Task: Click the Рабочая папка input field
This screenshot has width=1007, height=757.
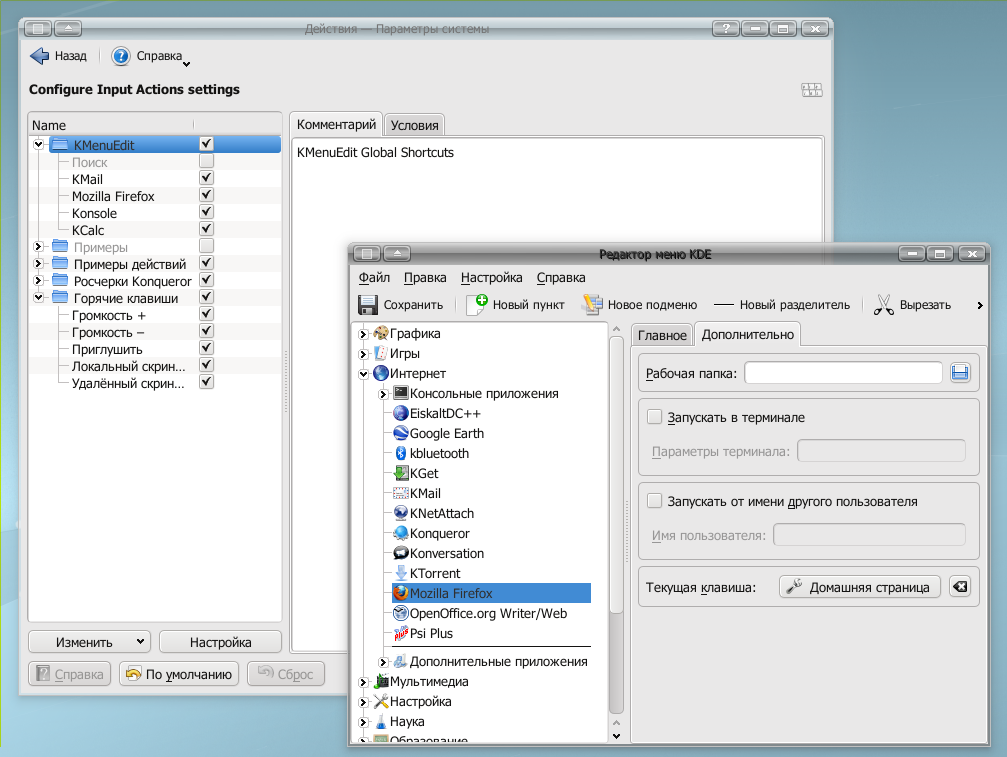Action: [843, 373]
